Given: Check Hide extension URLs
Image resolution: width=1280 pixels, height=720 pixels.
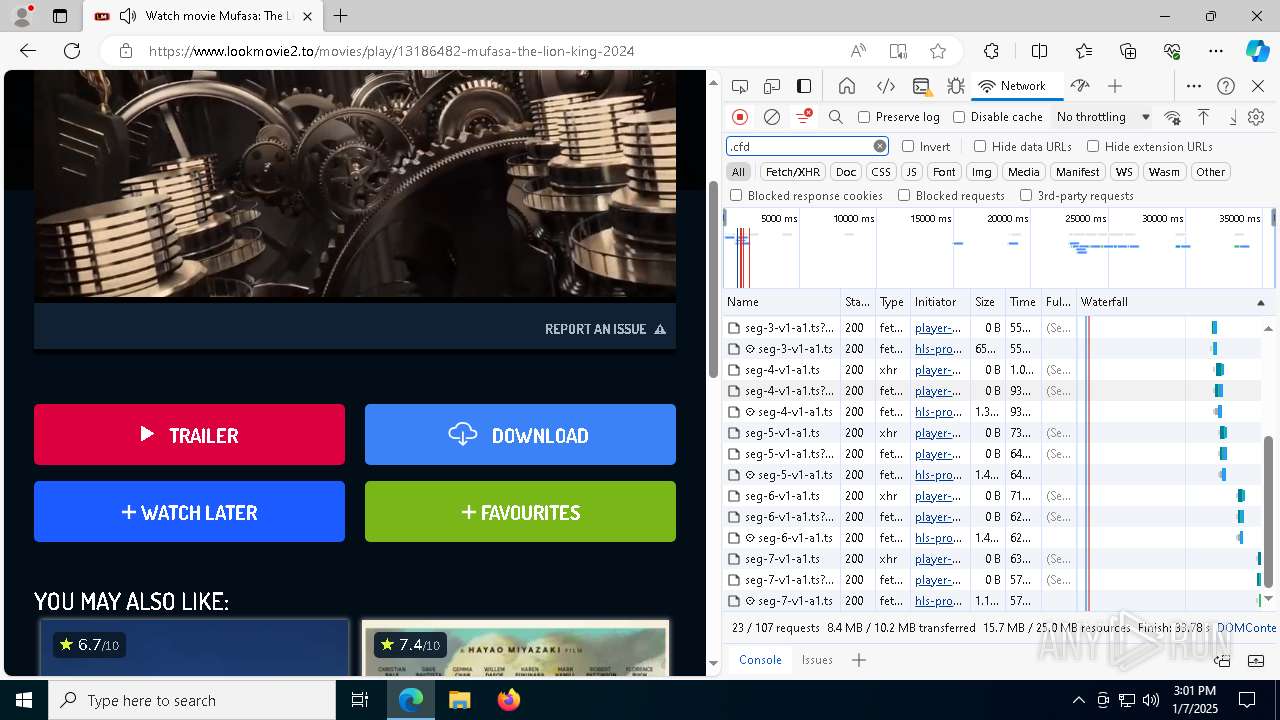Looking at the screenshot, I should 1093,146.
